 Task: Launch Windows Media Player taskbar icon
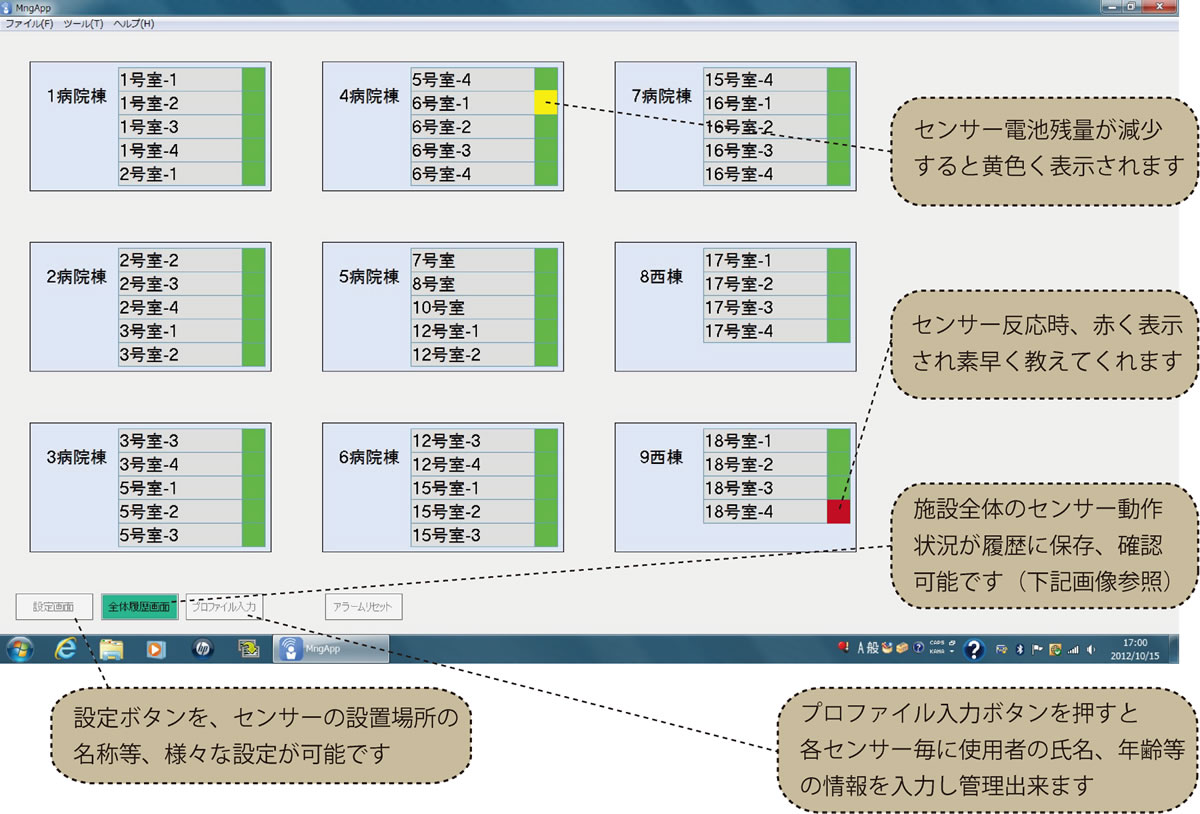156,649
